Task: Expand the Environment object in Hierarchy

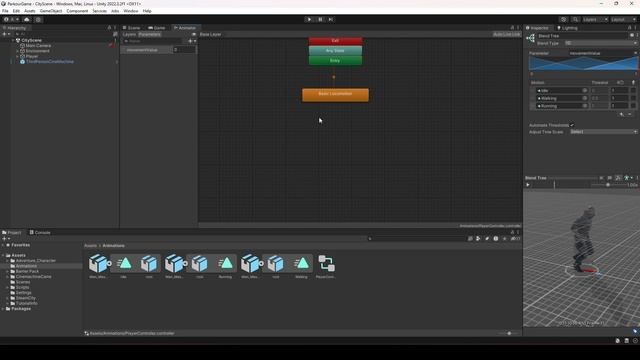Action: (17, 51)
